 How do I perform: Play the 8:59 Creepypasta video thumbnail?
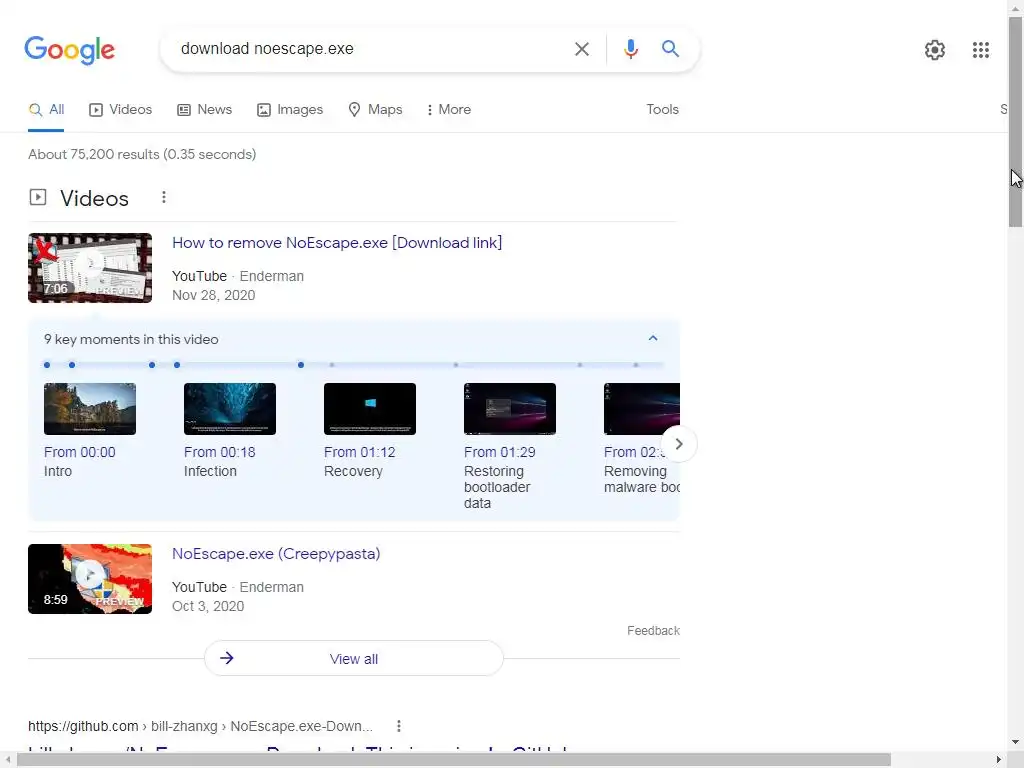point(90,579)
